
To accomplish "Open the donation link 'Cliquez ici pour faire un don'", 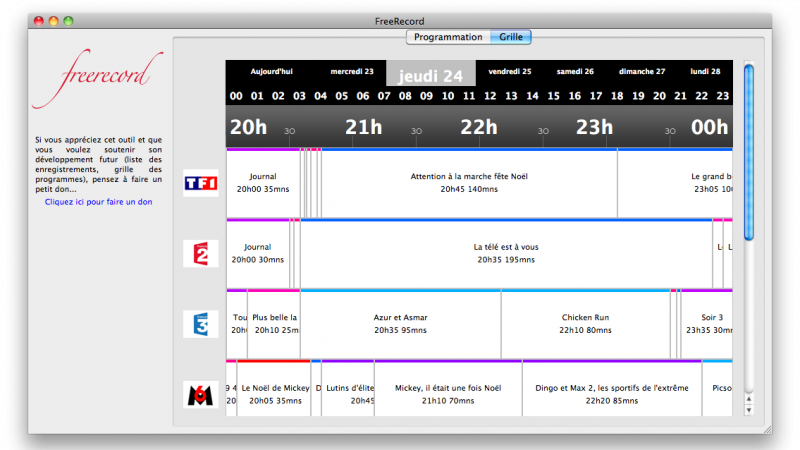I will coord(98,202).
